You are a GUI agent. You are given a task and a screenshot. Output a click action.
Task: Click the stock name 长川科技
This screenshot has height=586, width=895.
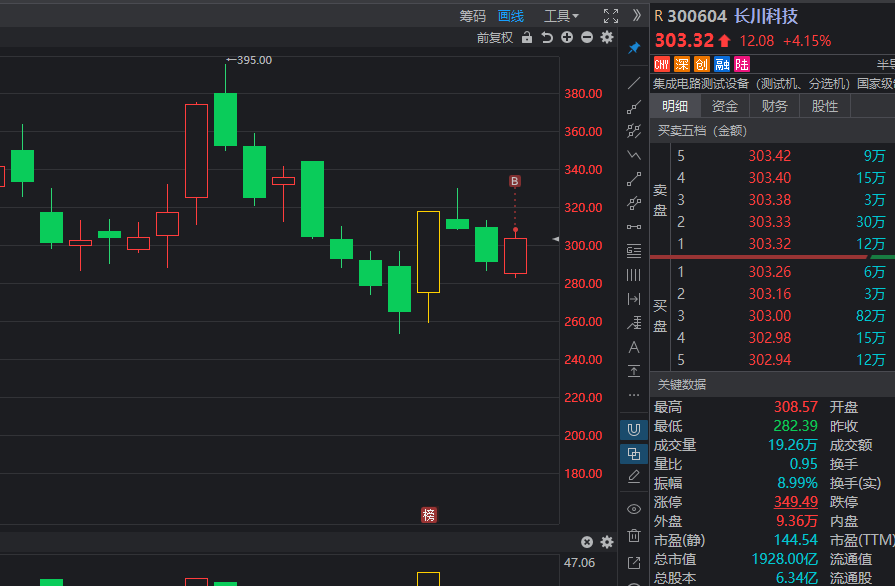(765, 16)
